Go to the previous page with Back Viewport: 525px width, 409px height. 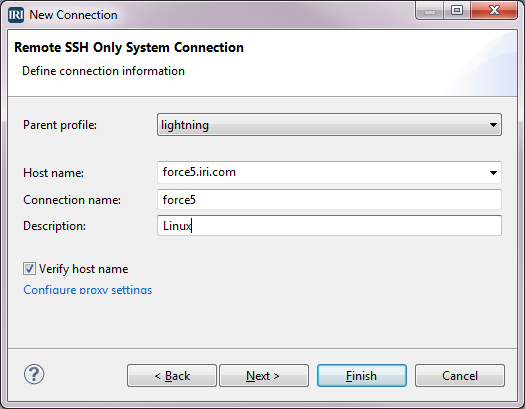coord(172,376)
